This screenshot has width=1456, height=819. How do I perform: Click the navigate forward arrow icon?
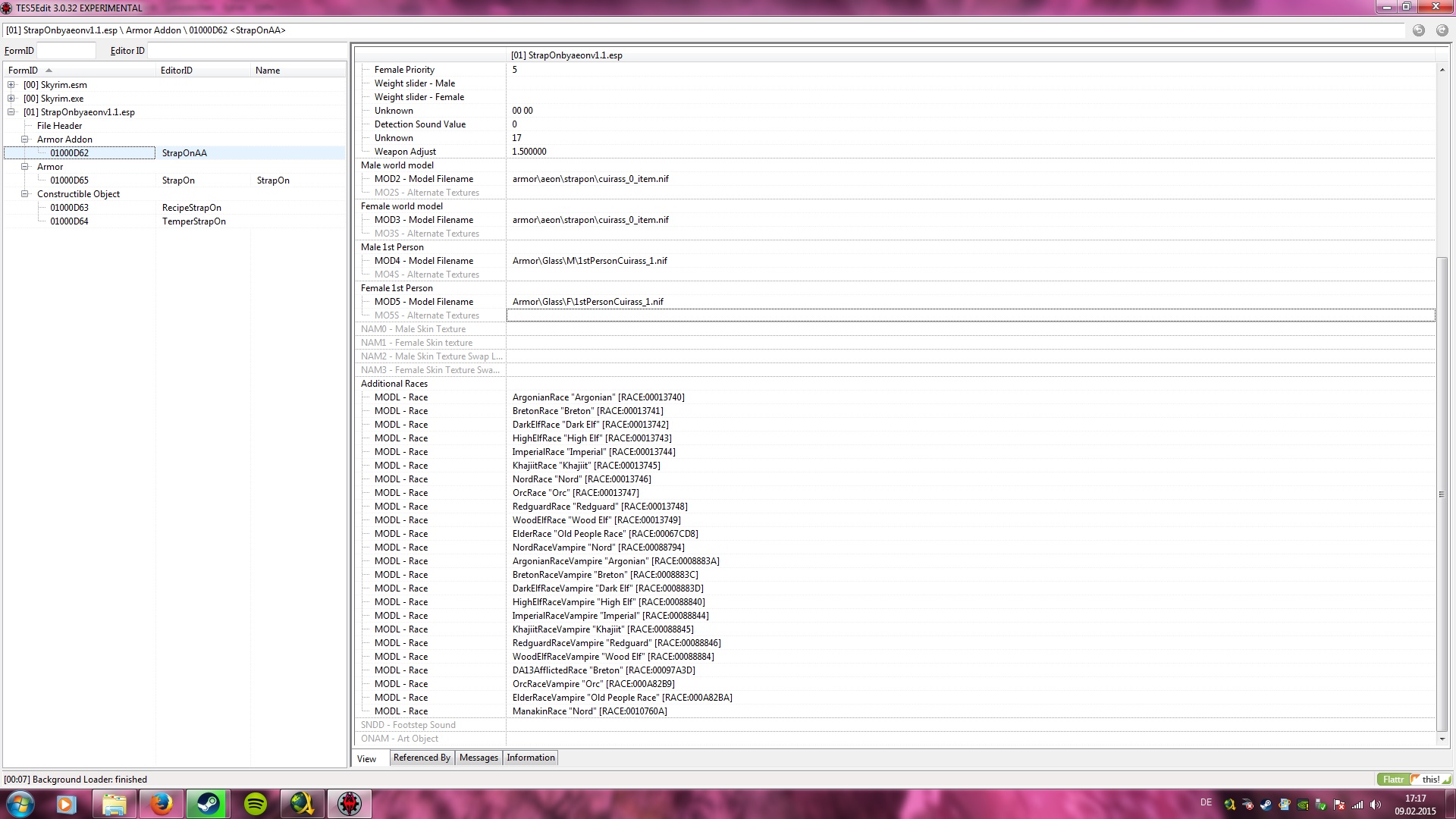1442,30
